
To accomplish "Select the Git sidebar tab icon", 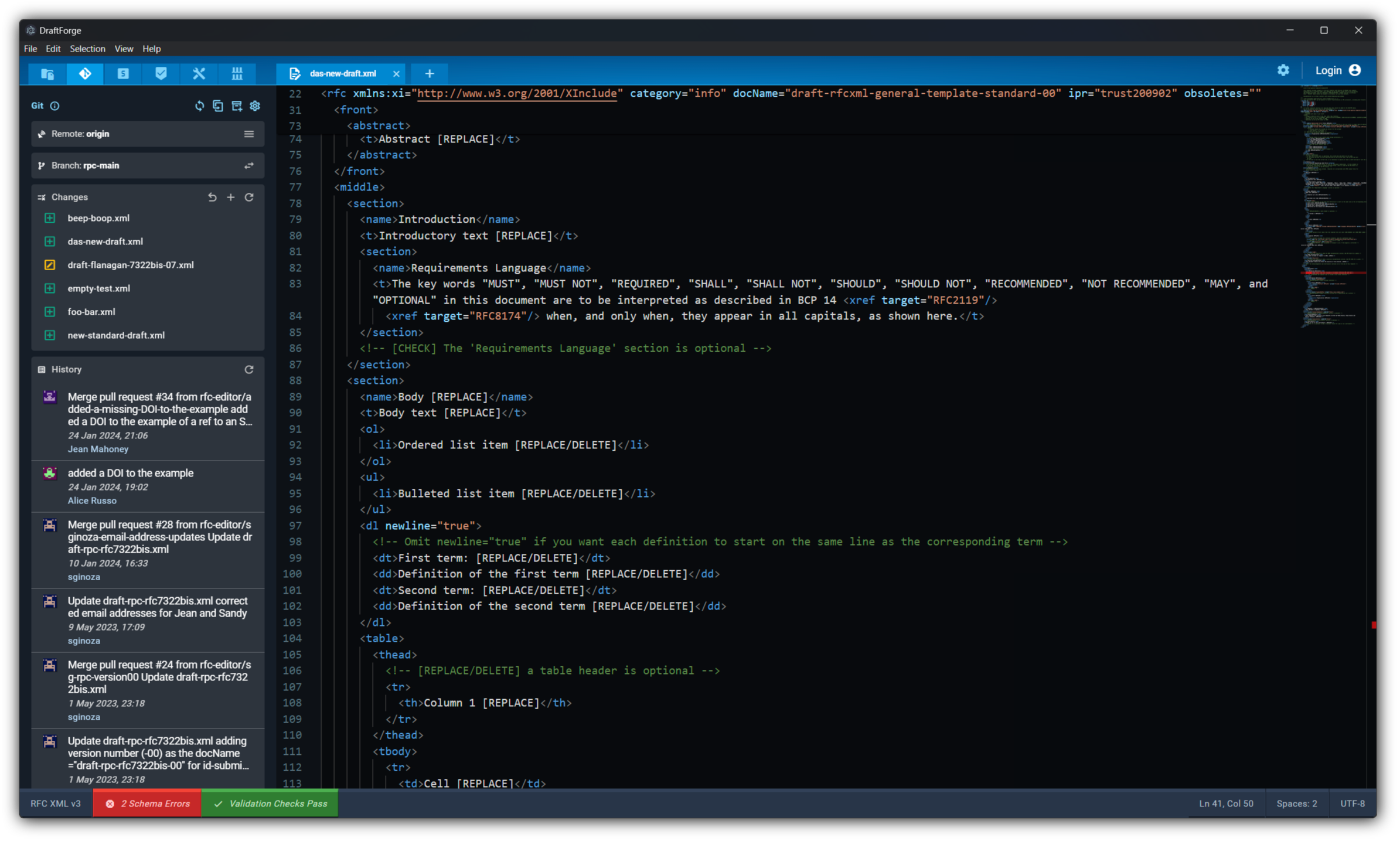I will click(x=85, y=73).
